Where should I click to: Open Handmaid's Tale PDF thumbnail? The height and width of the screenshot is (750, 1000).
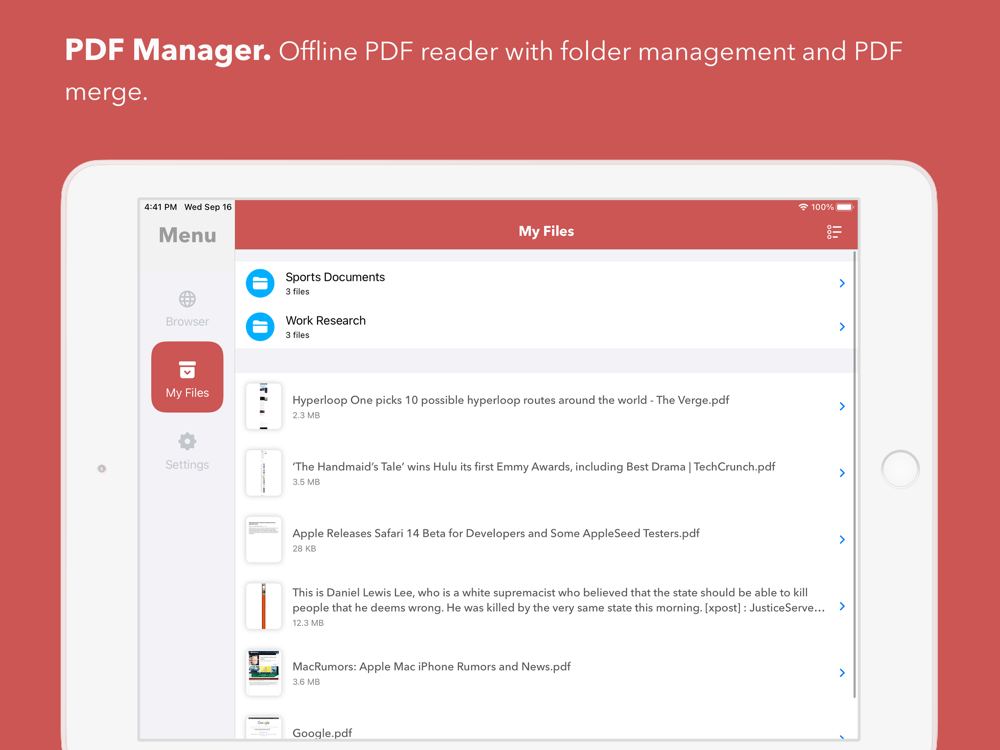263,473
